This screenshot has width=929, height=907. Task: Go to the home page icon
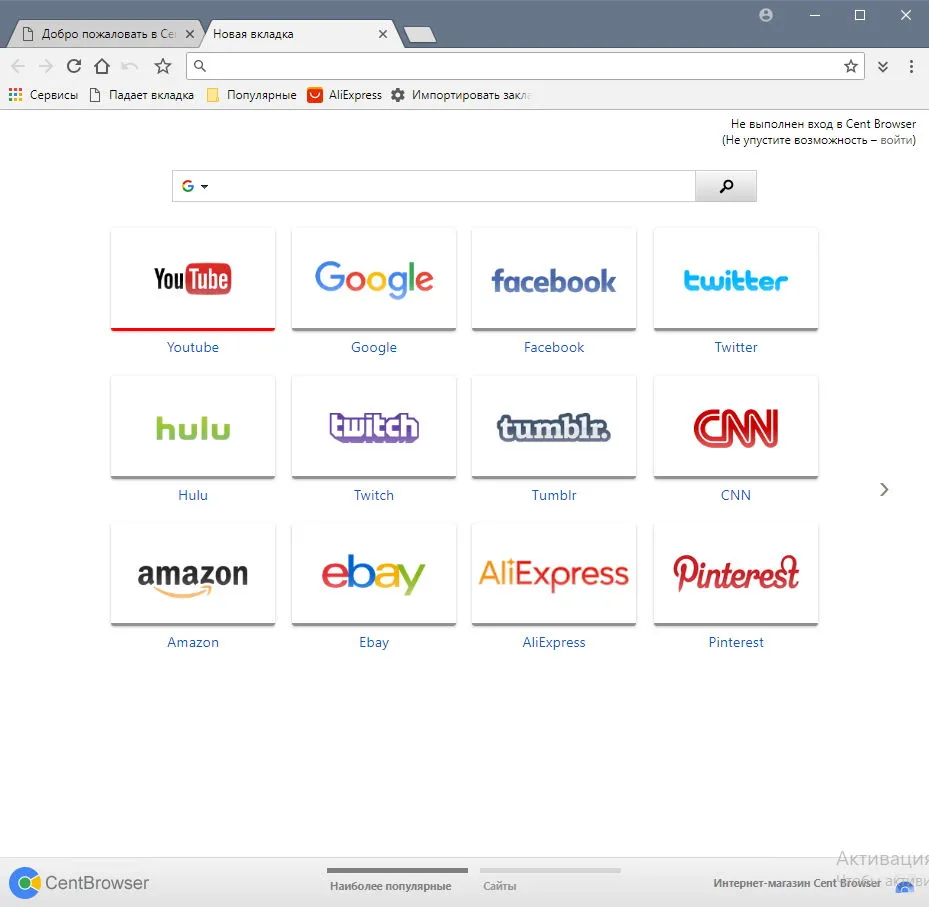coord(102,66)
